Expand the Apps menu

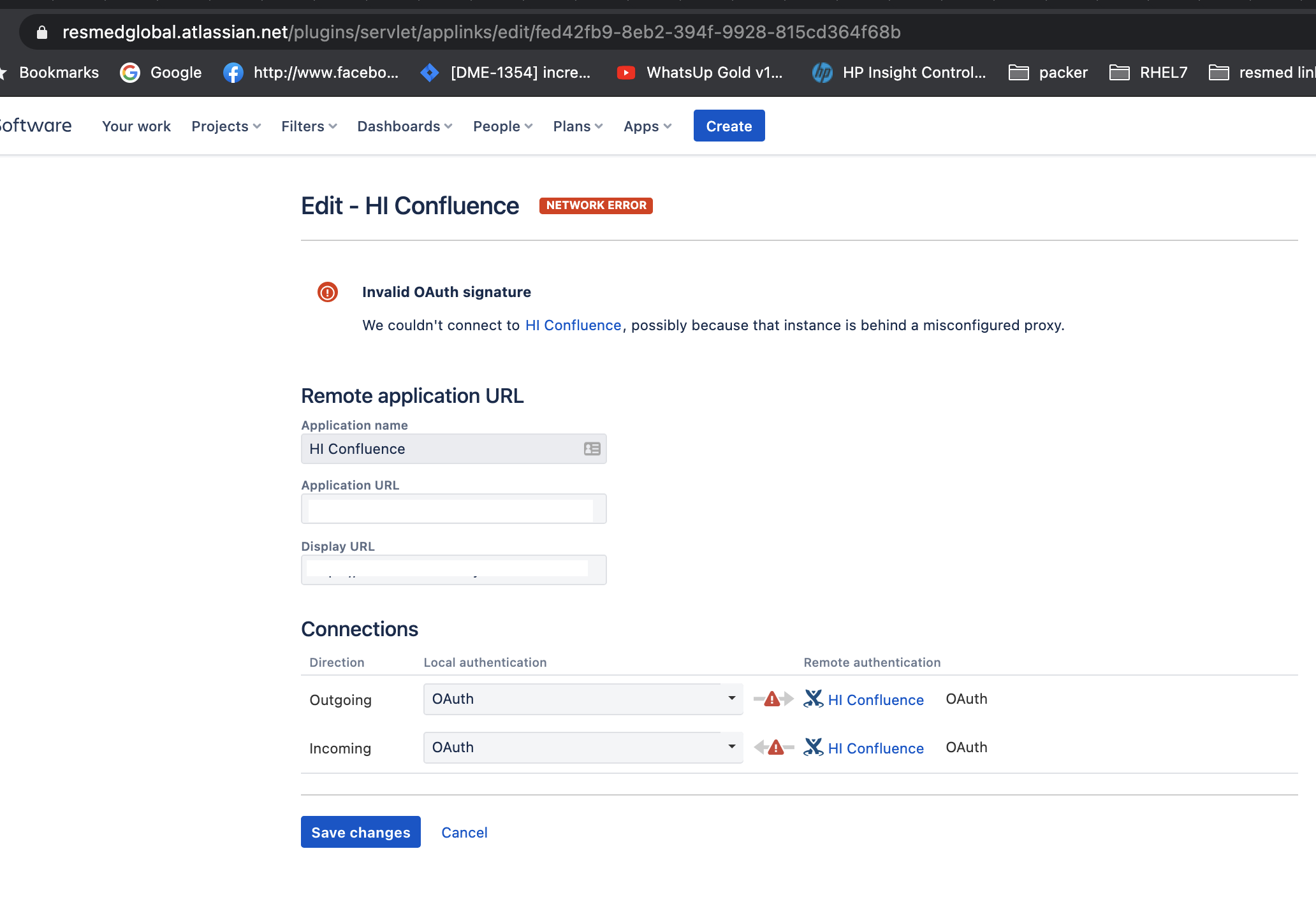(647, 126)
